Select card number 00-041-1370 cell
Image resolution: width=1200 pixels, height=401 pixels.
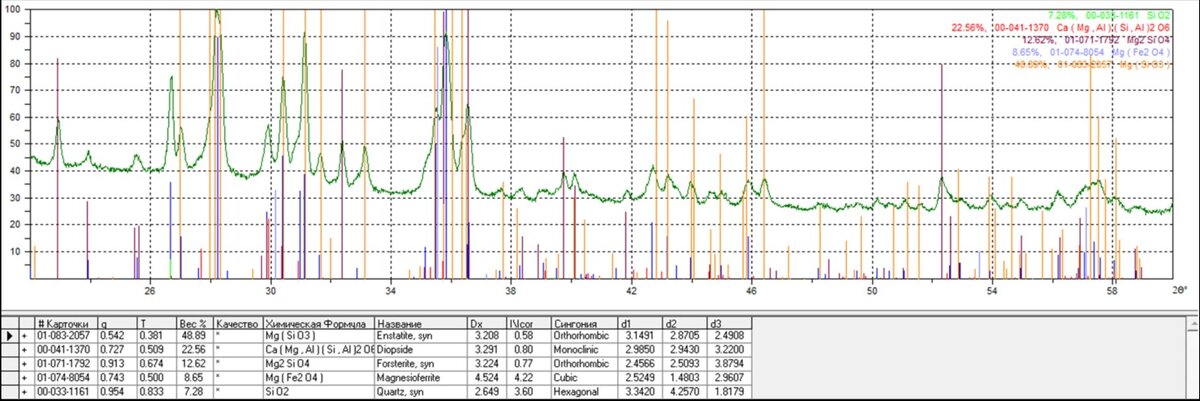(66, 352)
